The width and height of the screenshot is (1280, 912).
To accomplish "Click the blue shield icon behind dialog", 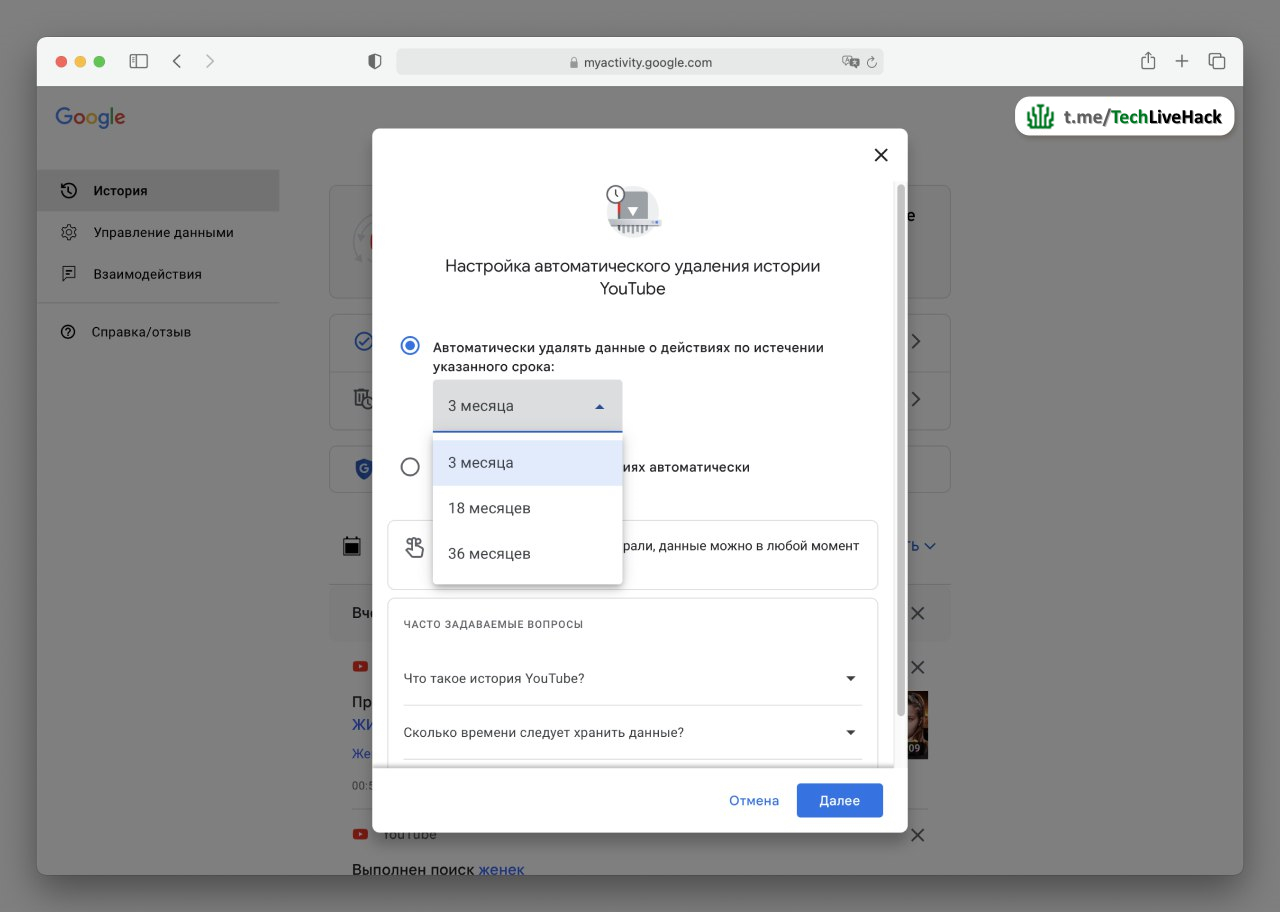I will (x=364, y=468).
